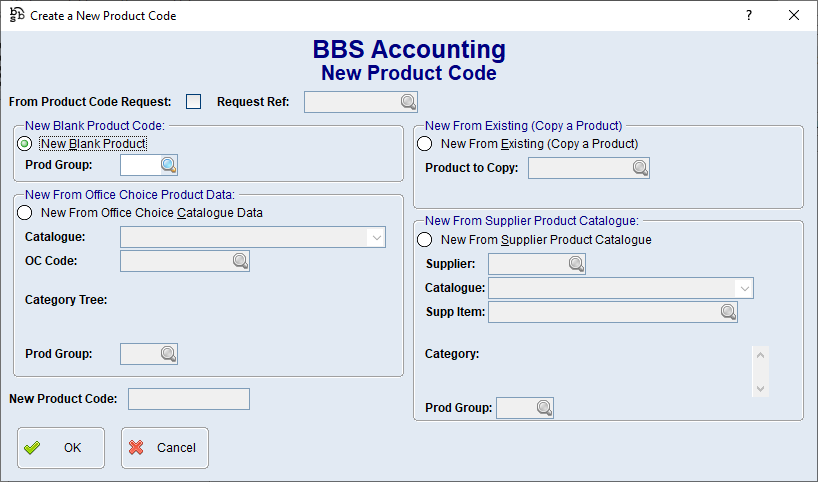Click the Supplier lookup magnifier icon
This screenshot has height=482, width=818.
(x=576, y=264)
